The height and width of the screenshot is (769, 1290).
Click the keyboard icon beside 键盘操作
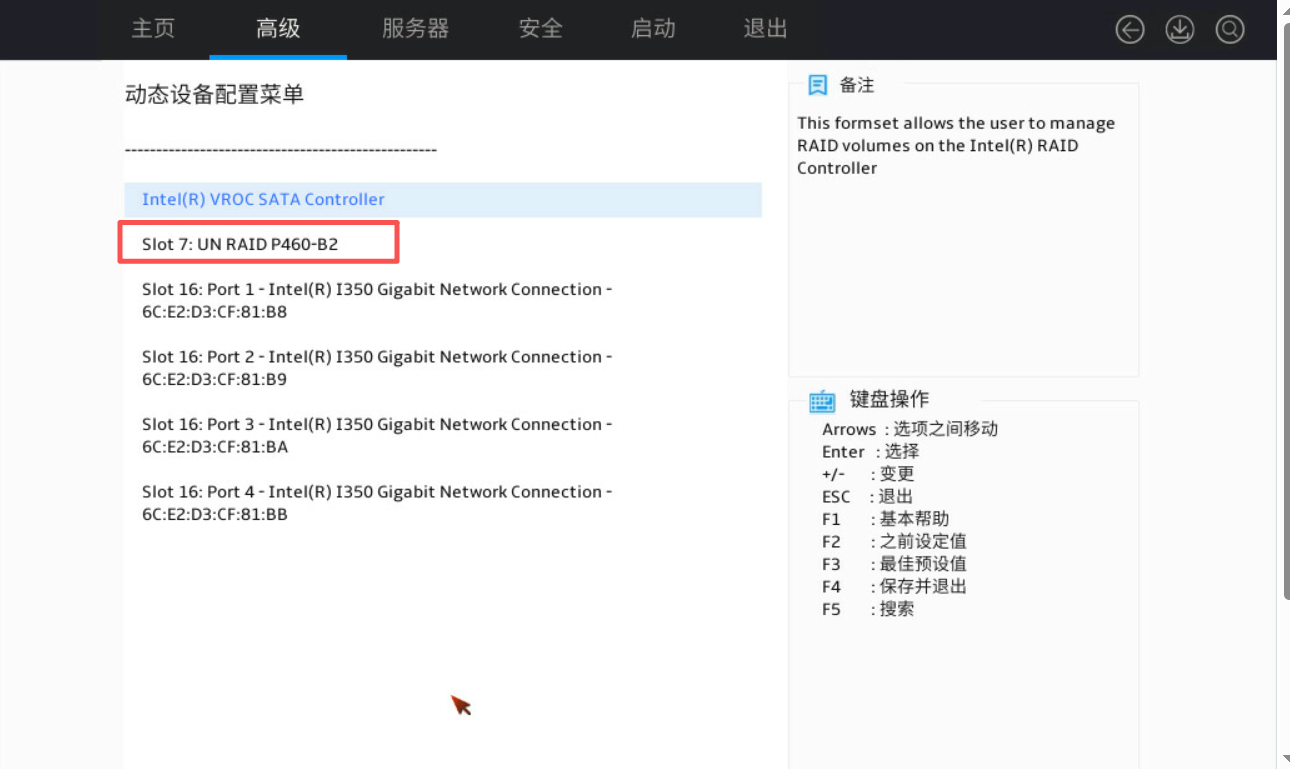(x=821, y=400)
